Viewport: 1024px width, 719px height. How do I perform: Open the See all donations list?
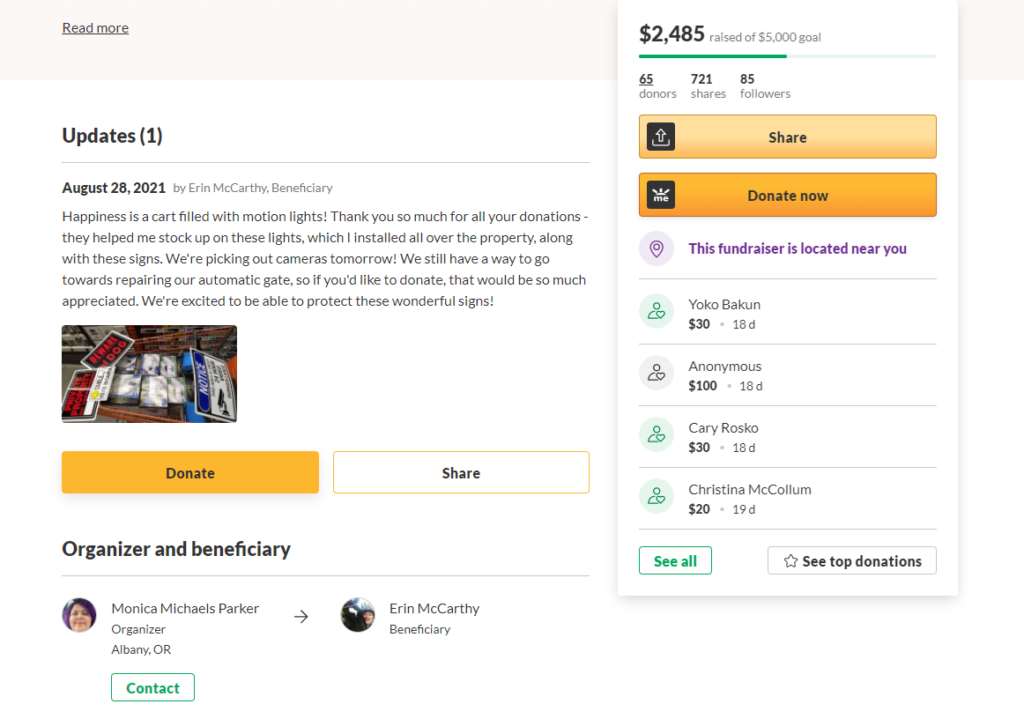(x=675, y=561)
